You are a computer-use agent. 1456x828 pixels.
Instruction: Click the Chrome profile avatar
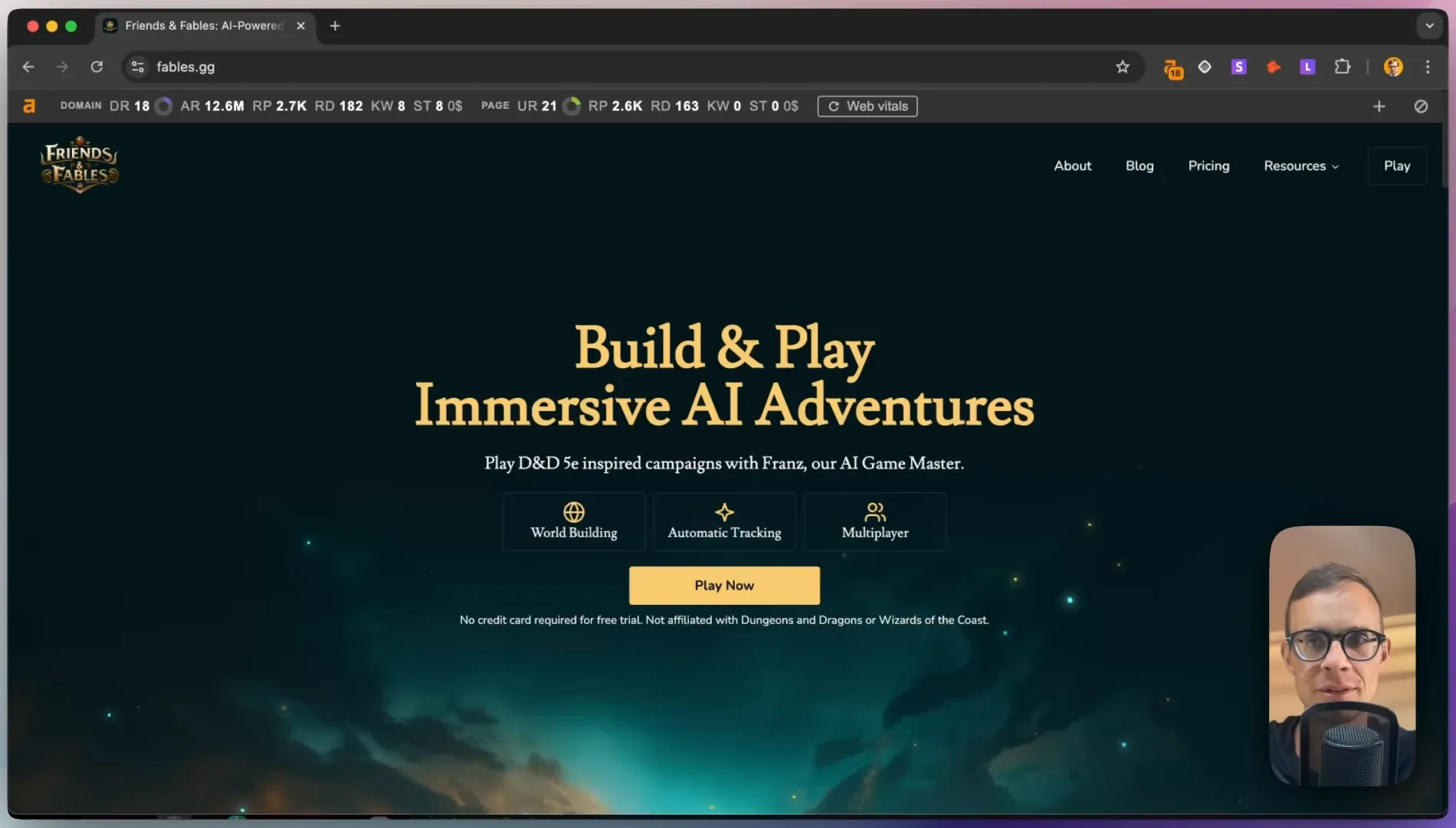pyautogui.click(x=1393, y=67)
